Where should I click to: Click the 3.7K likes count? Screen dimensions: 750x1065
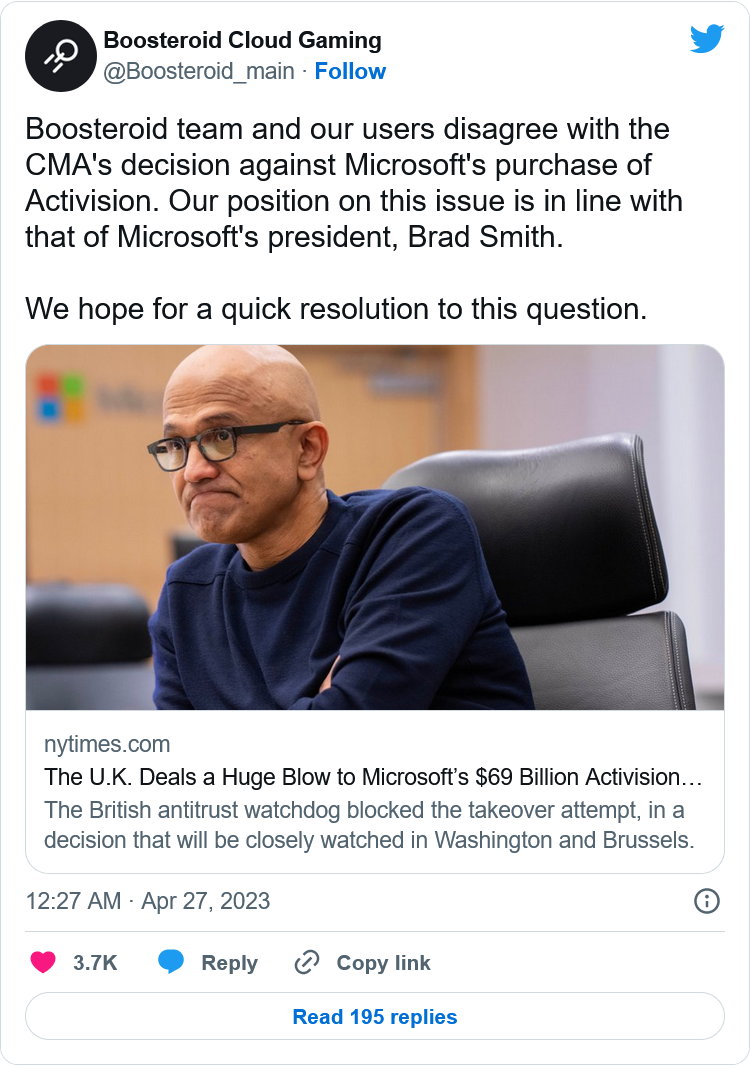(x=95, y=962)
